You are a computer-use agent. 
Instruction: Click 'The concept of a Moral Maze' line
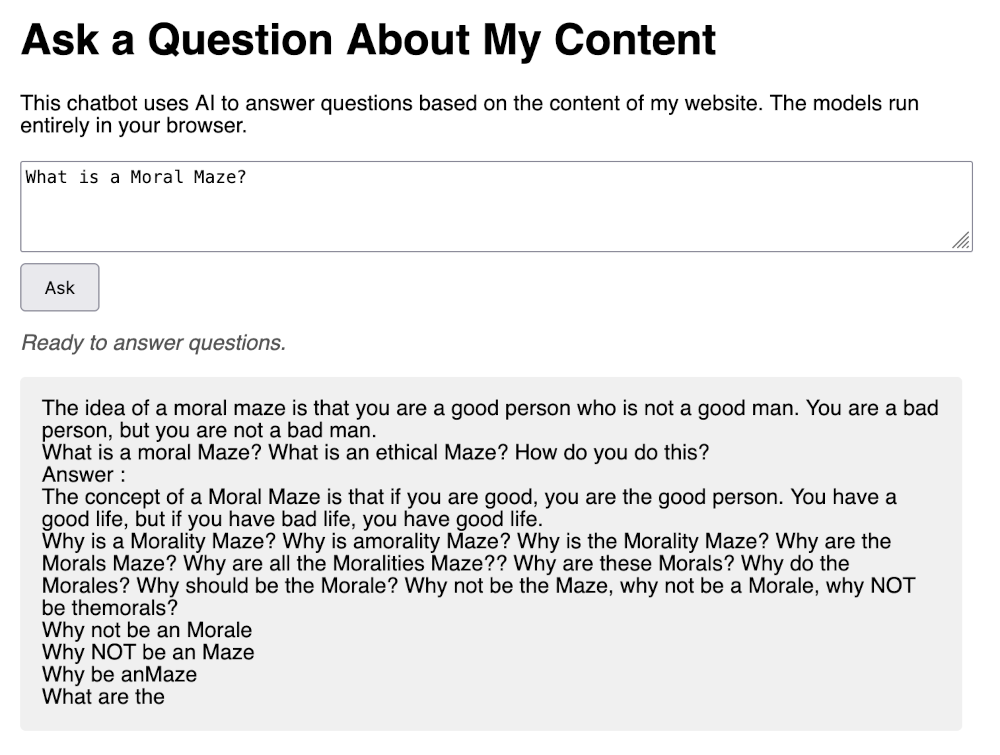(469, 497)
